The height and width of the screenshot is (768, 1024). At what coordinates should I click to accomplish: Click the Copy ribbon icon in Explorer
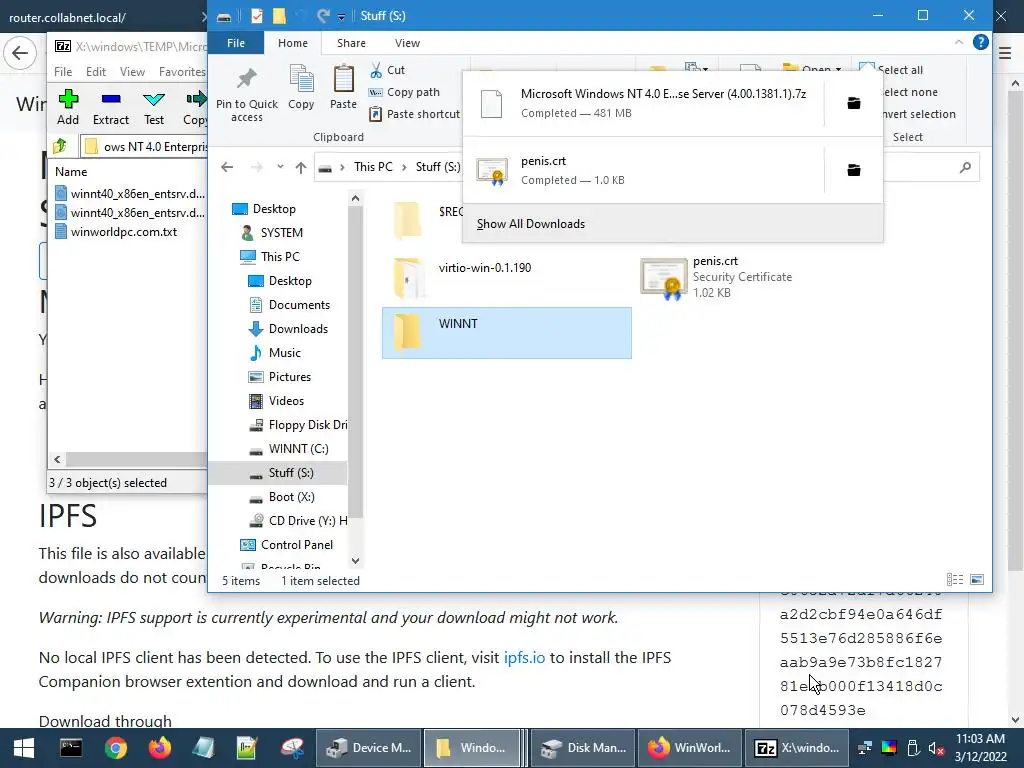coord(301,87)
